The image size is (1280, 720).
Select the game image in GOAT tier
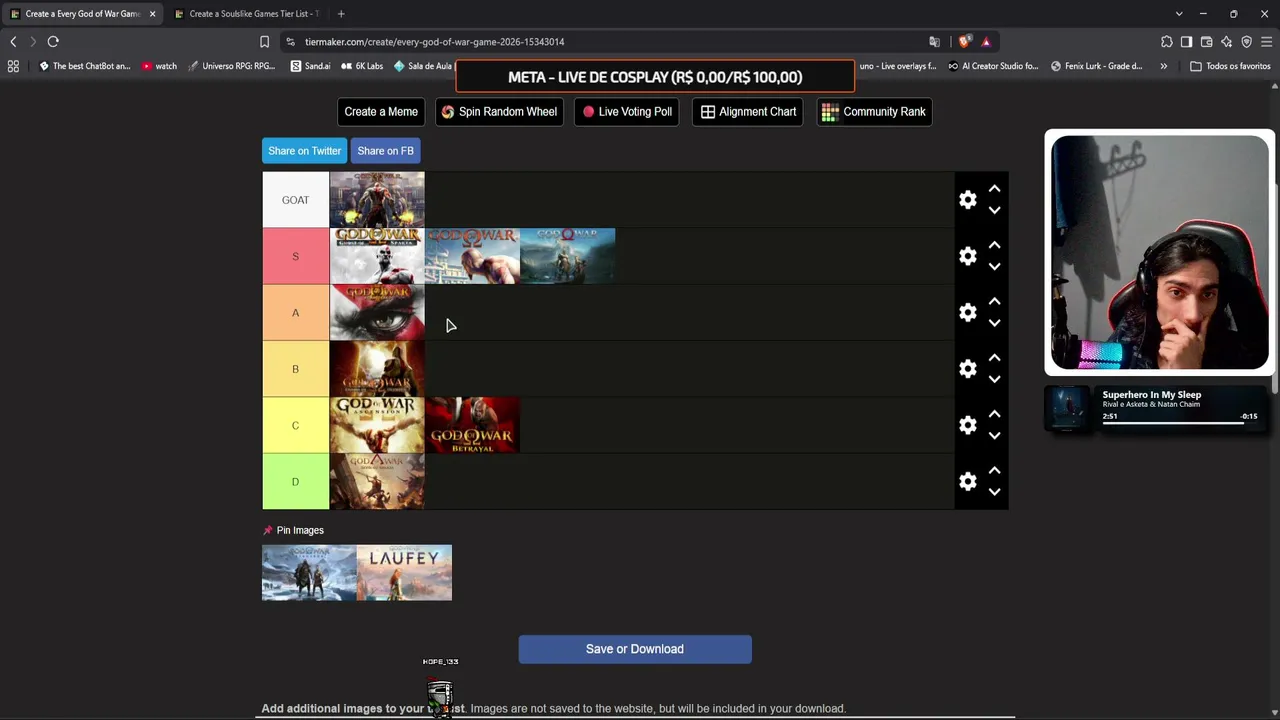pos(377,200)
